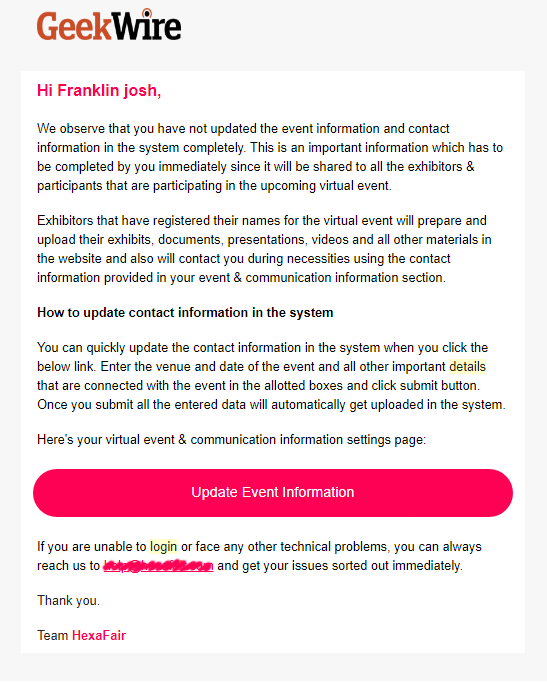Click the paragraph starting "You can quickly update"
The height and width of the screenshot is (684, 547).
[271, 376]
